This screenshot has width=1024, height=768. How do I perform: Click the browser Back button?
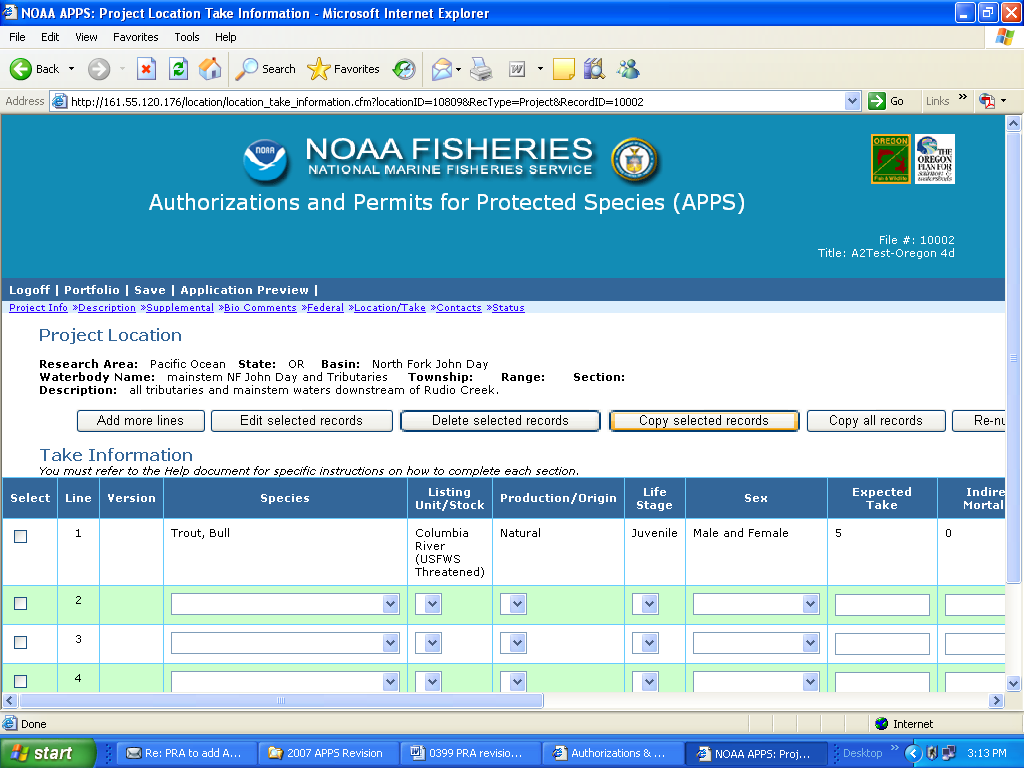[x=35, y=69]
